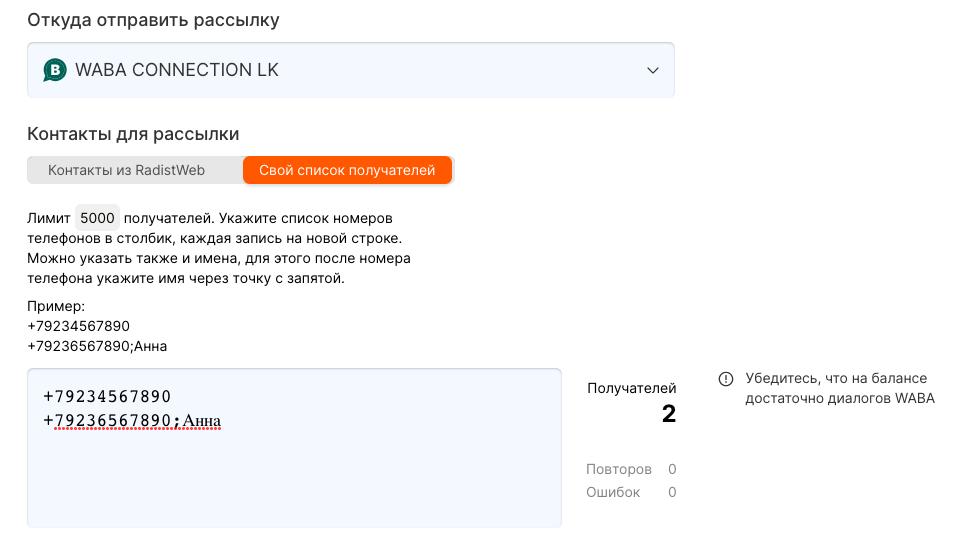Place cursor on first number line in textarea
979x544 pixels.
point(107,396)
